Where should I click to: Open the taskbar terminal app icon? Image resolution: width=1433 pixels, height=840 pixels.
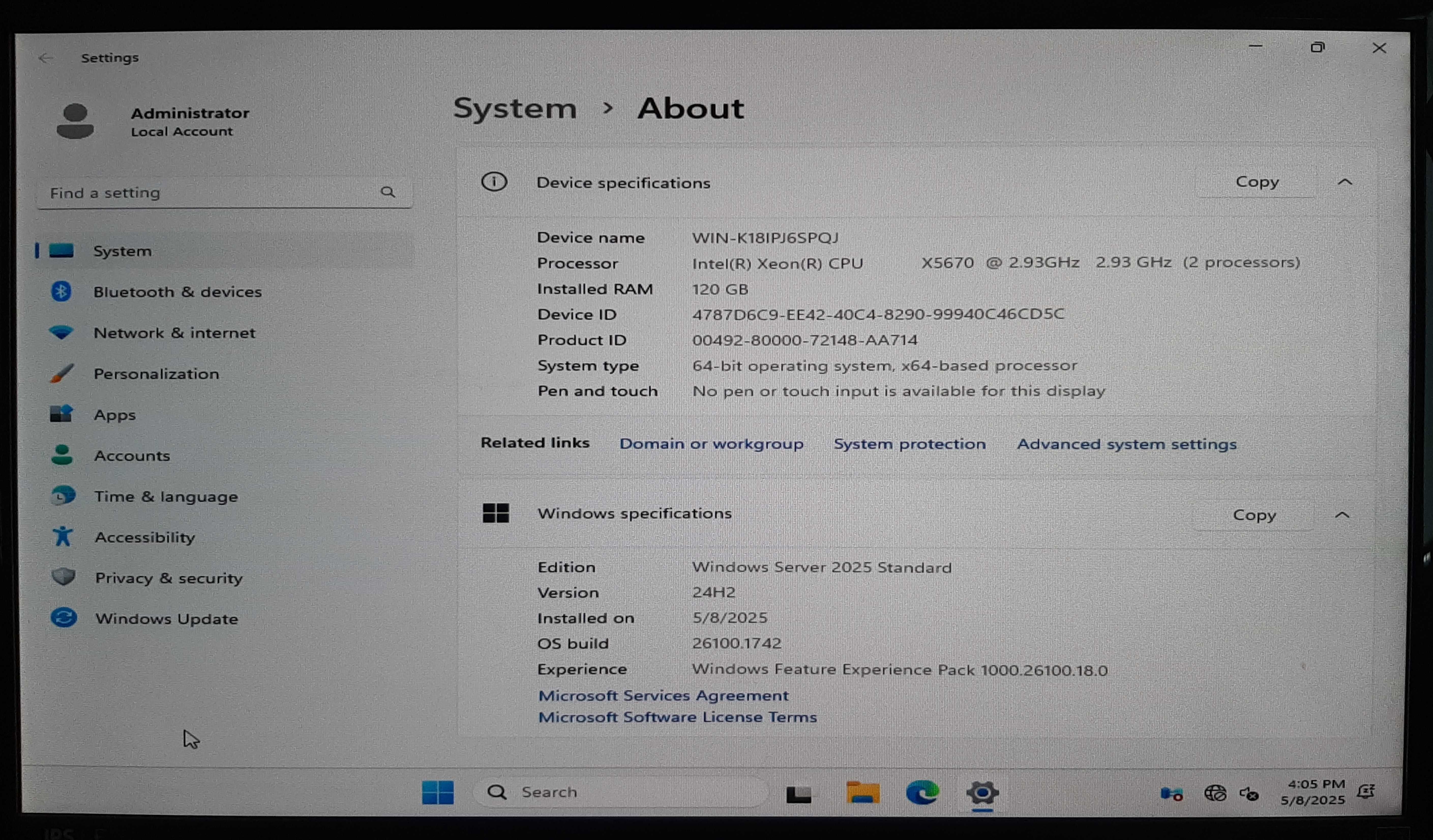click(x=798, y=794)
